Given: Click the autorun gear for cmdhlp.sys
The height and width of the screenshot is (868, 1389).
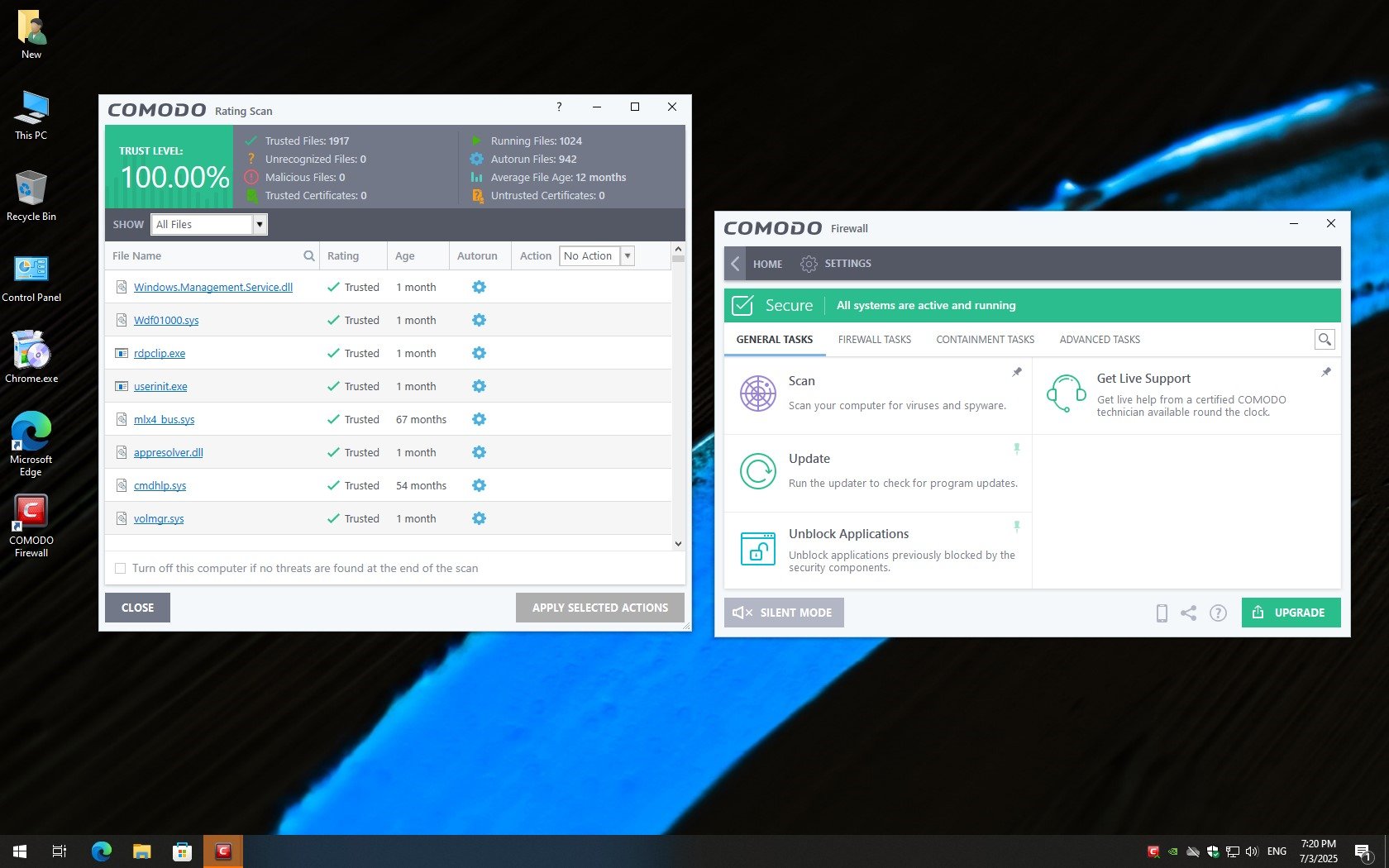Looking at the screenshot, I should [x=479, y=485].
